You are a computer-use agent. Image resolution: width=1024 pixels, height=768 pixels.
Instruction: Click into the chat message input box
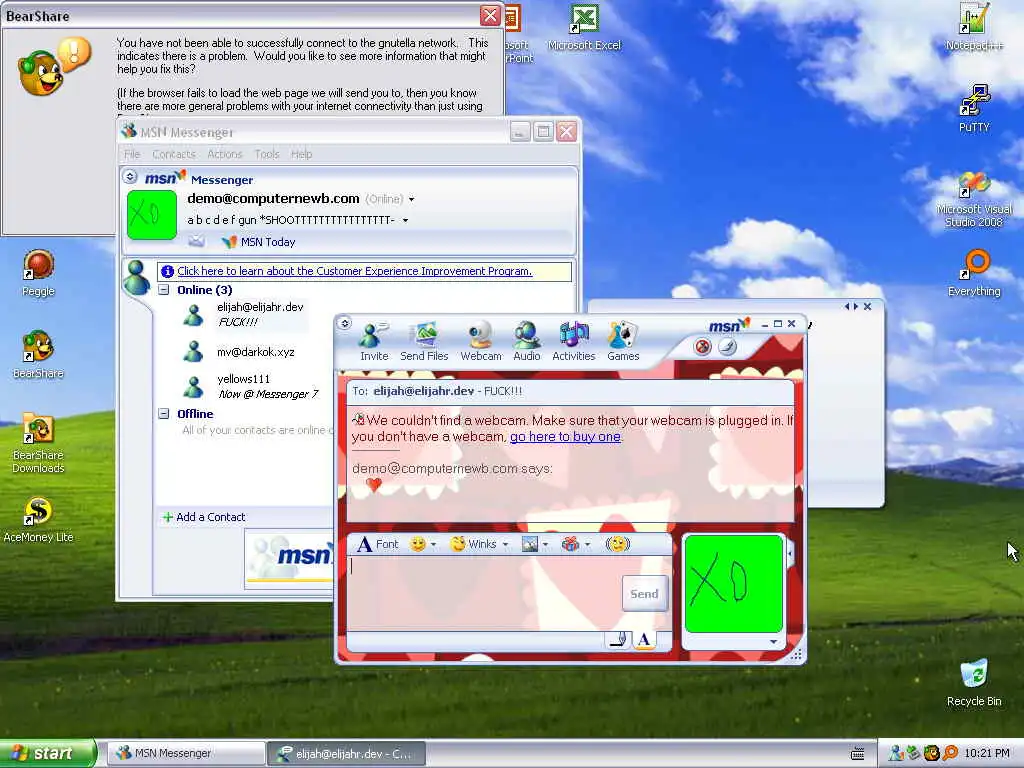[483, 593]
